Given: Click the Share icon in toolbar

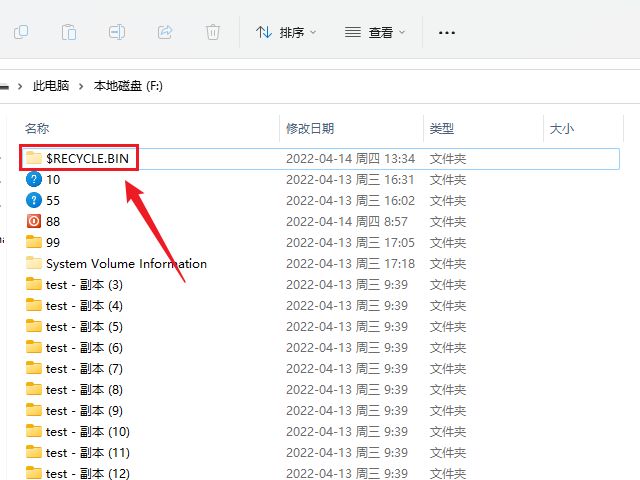Looking at the screenshot, I should 165,32.
